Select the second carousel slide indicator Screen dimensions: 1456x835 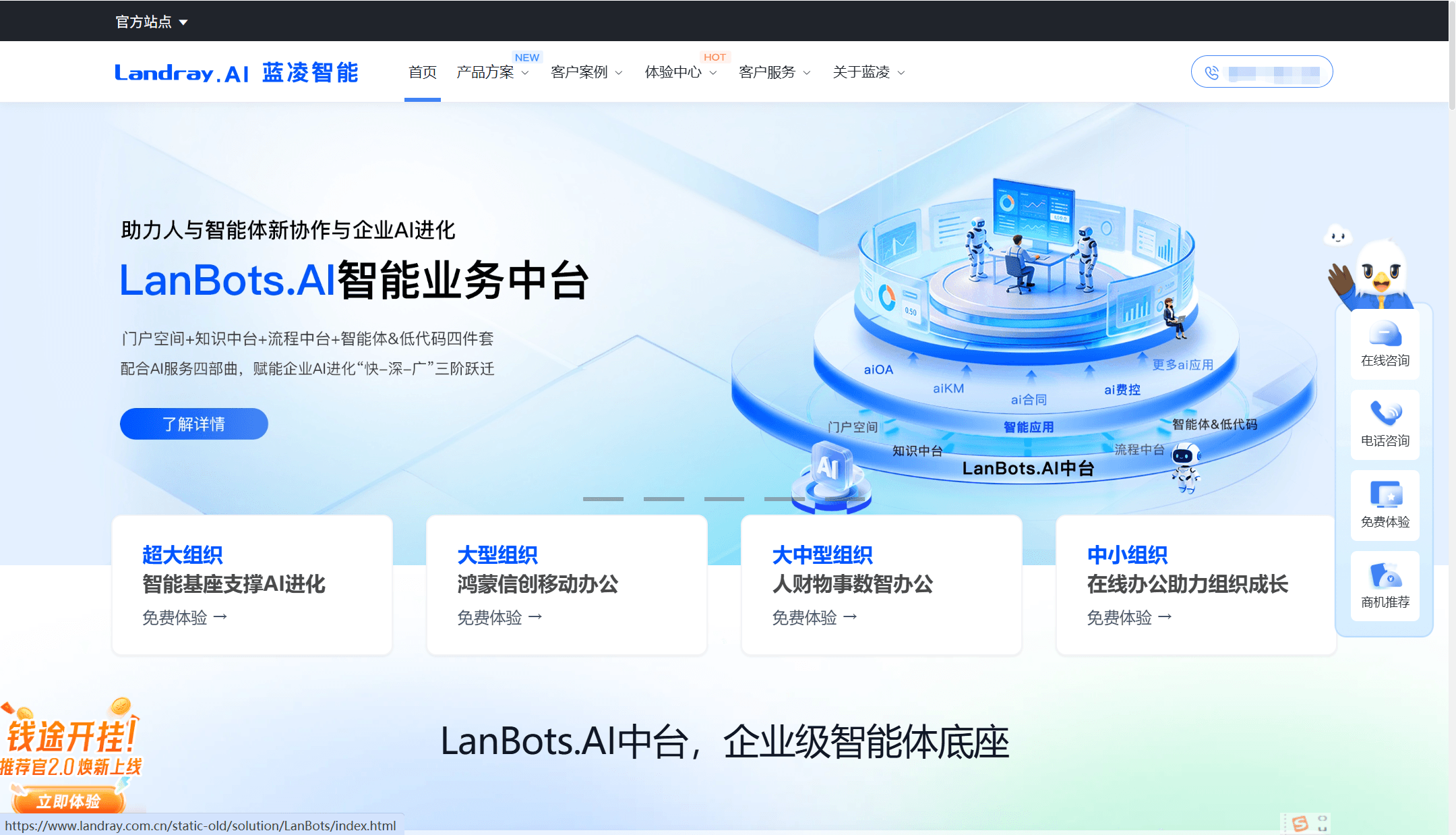(x=664, y=499)
